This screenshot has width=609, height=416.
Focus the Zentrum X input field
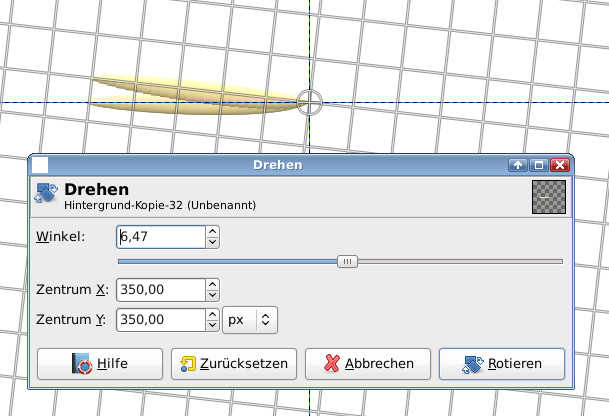(161, 290)
